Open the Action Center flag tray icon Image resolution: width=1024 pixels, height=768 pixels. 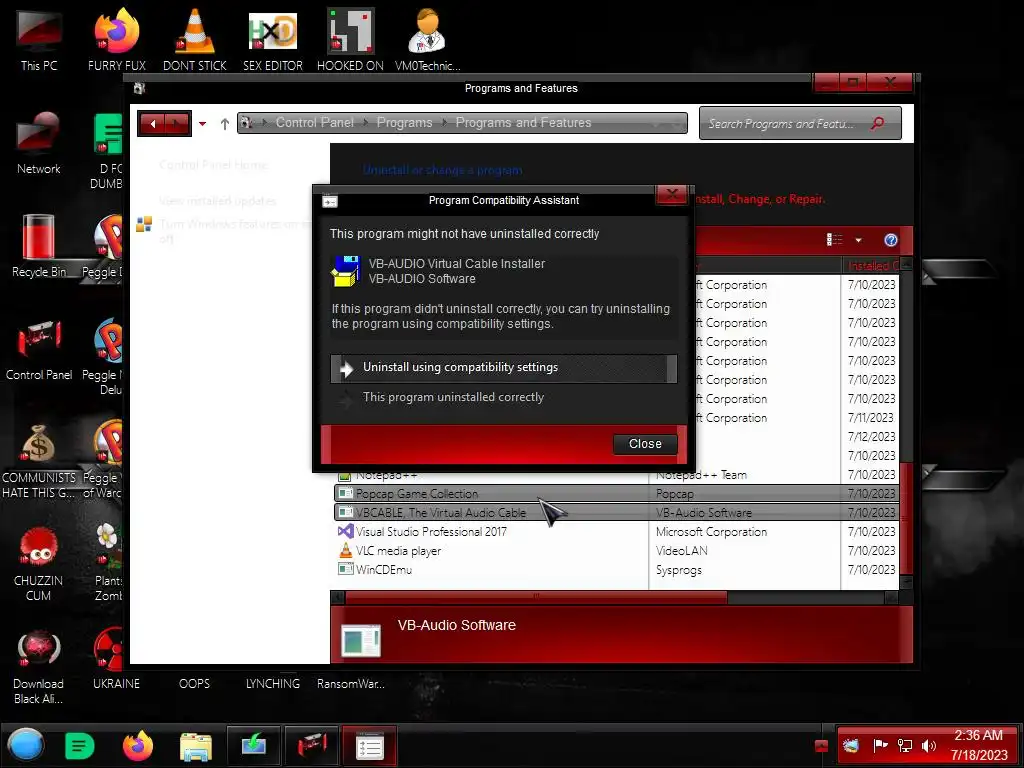(880, 745)
